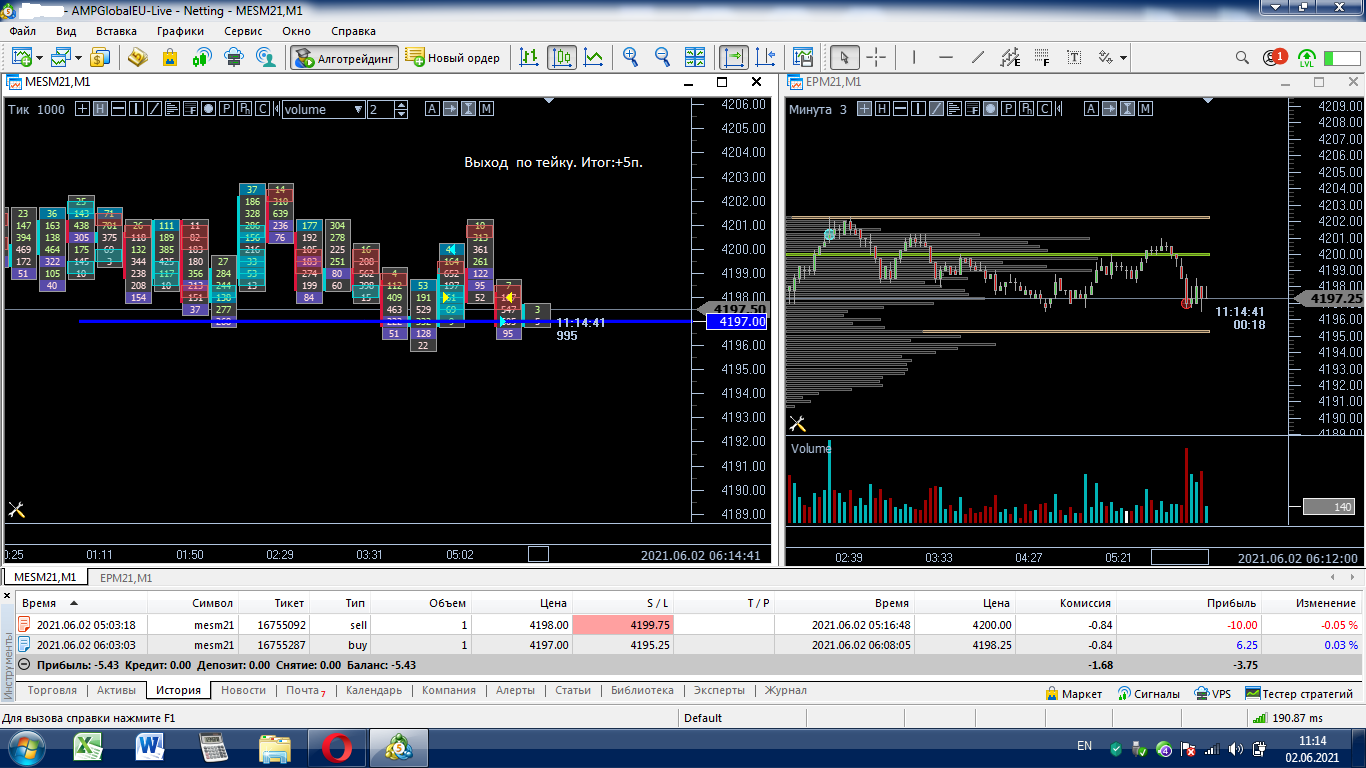Click the chart shift triangle on EPM21 chart

pyautogui.click(x=1209, y=100)
